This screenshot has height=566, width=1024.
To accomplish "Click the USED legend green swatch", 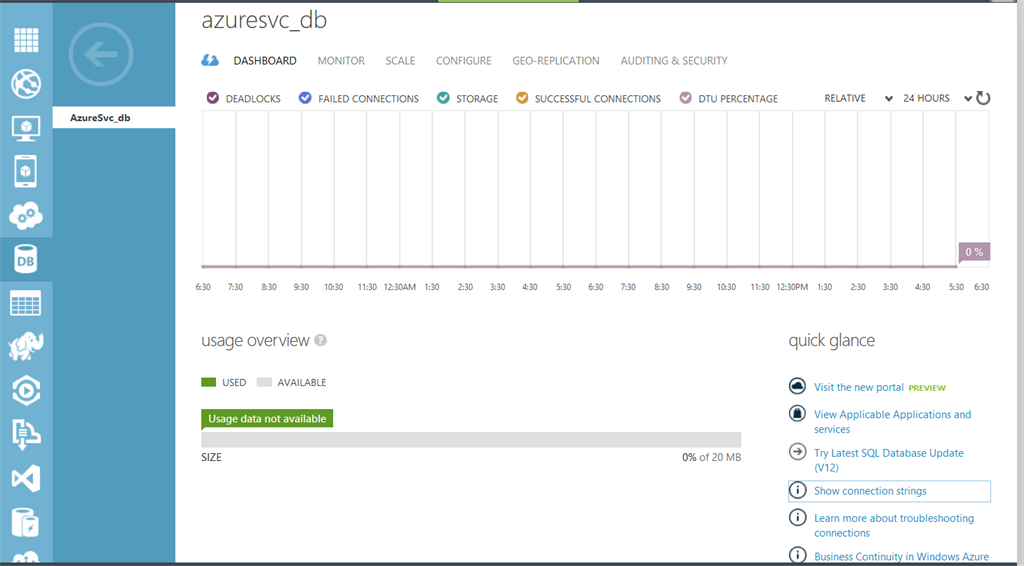I will 208,383.
